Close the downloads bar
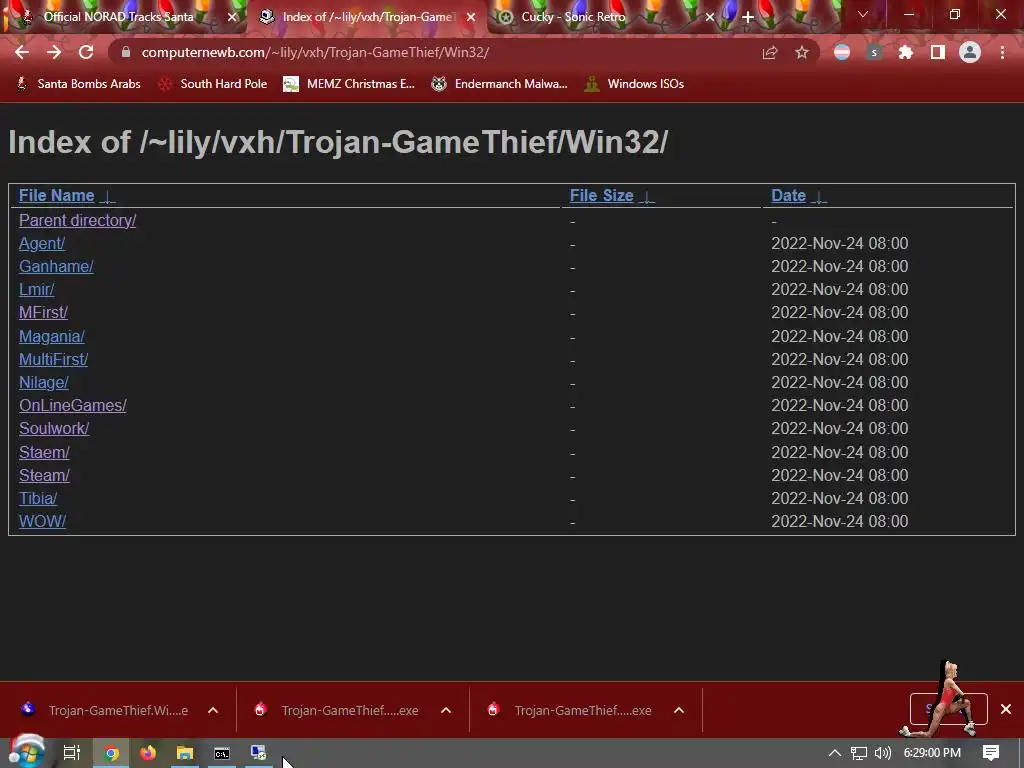The width and height of the screenshot is (1024, 768). [1006, 709]
